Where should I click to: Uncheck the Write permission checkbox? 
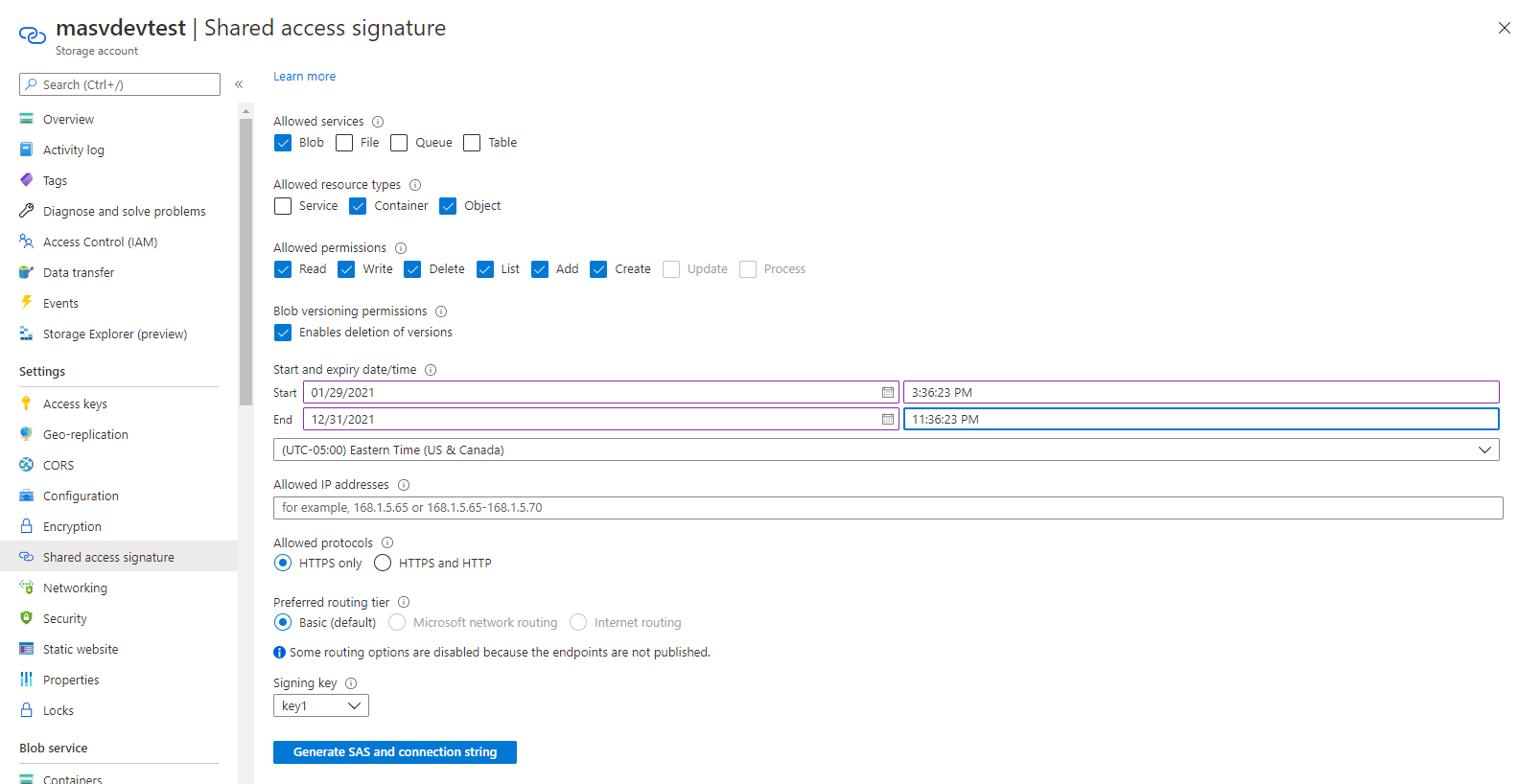[x=346, y=269]
